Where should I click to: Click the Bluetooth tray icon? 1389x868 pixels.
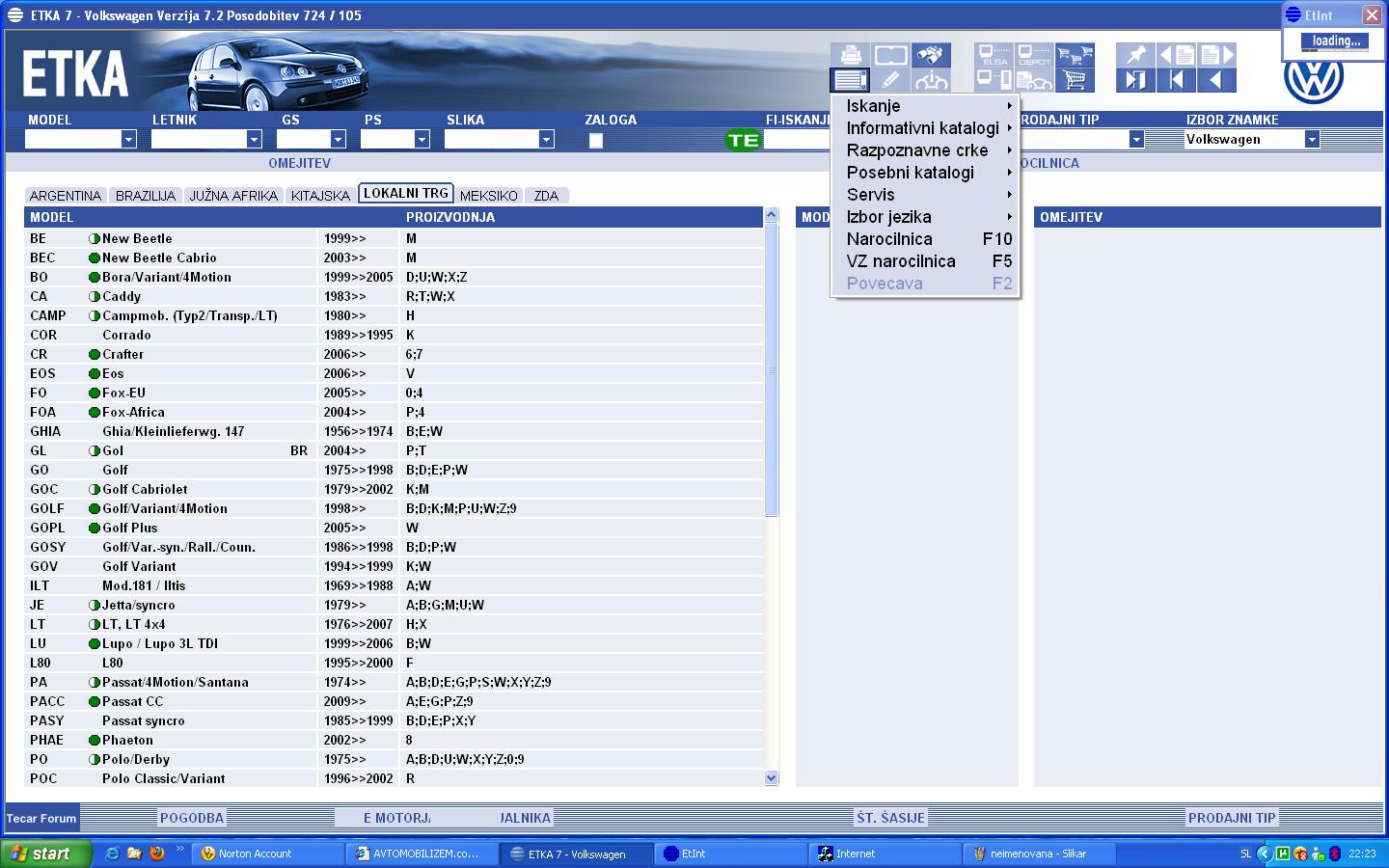(1335, 854)
